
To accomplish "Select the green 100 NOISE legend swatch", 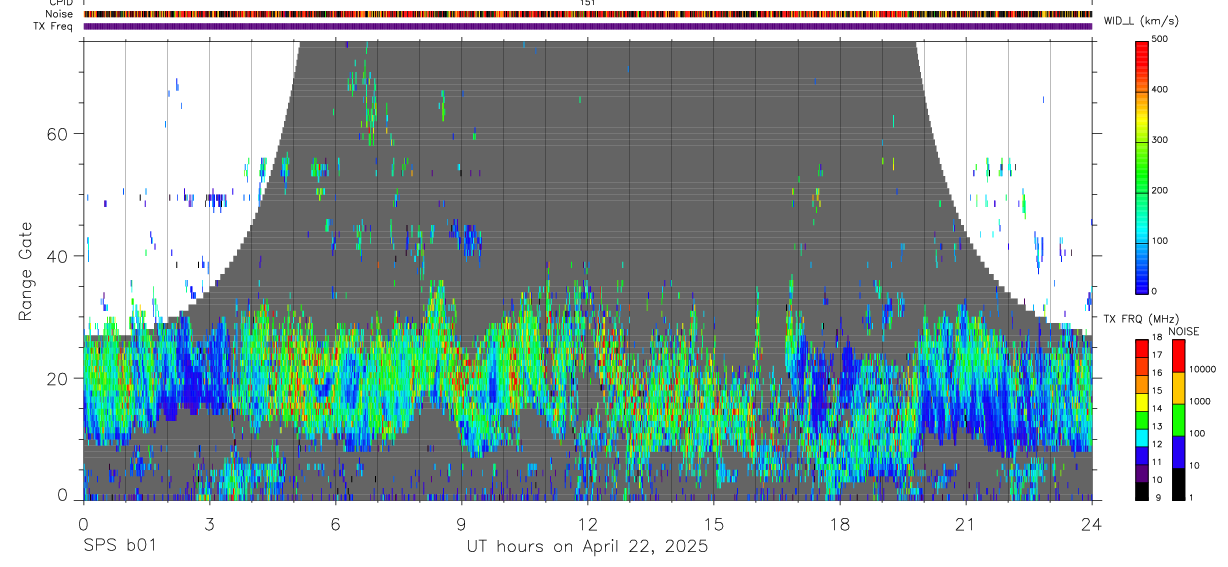I will click(1178, 420).
